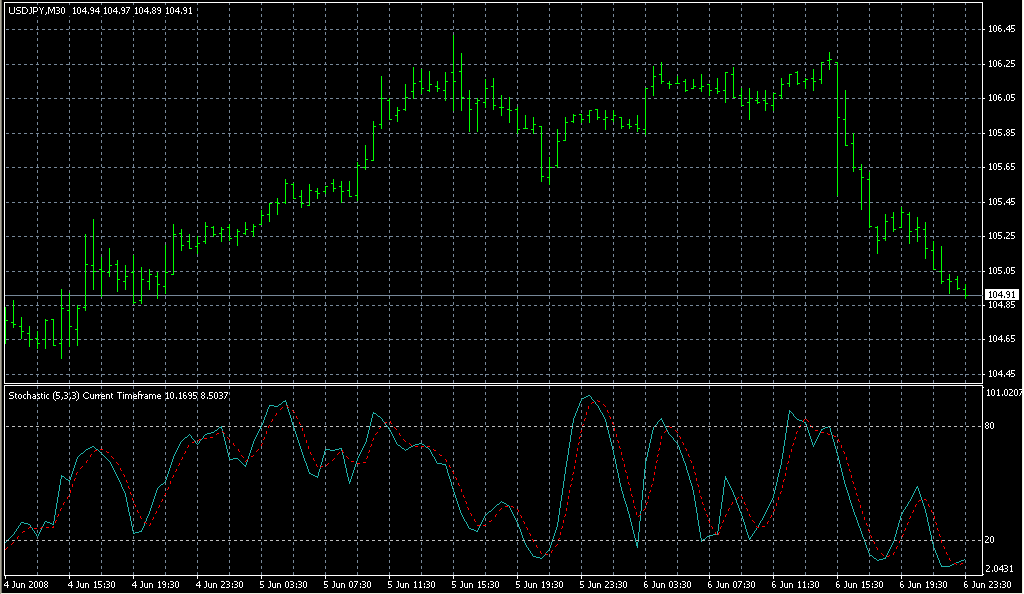Click the OHLC values next to the symbol
Viewport: 1024px width, 594px height.
click(x=132, y=11)
